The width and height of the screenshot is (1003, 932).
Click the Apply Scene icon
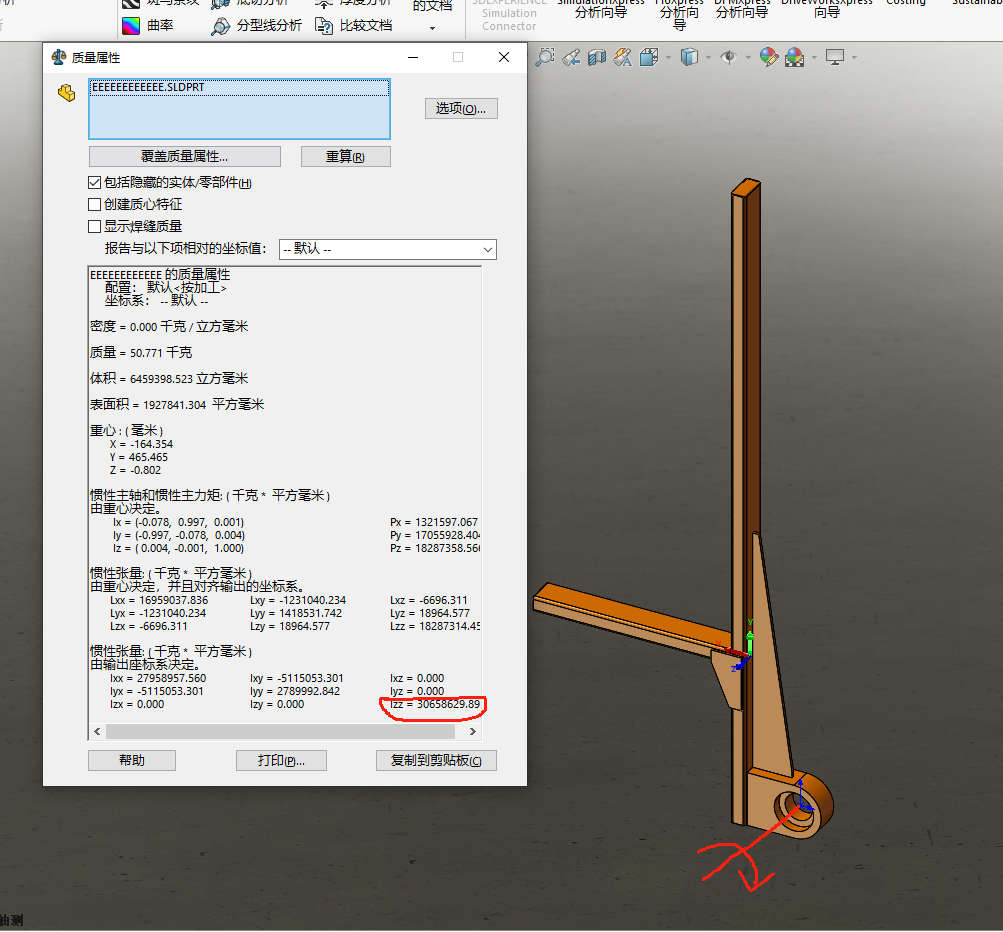coord(794,58)
